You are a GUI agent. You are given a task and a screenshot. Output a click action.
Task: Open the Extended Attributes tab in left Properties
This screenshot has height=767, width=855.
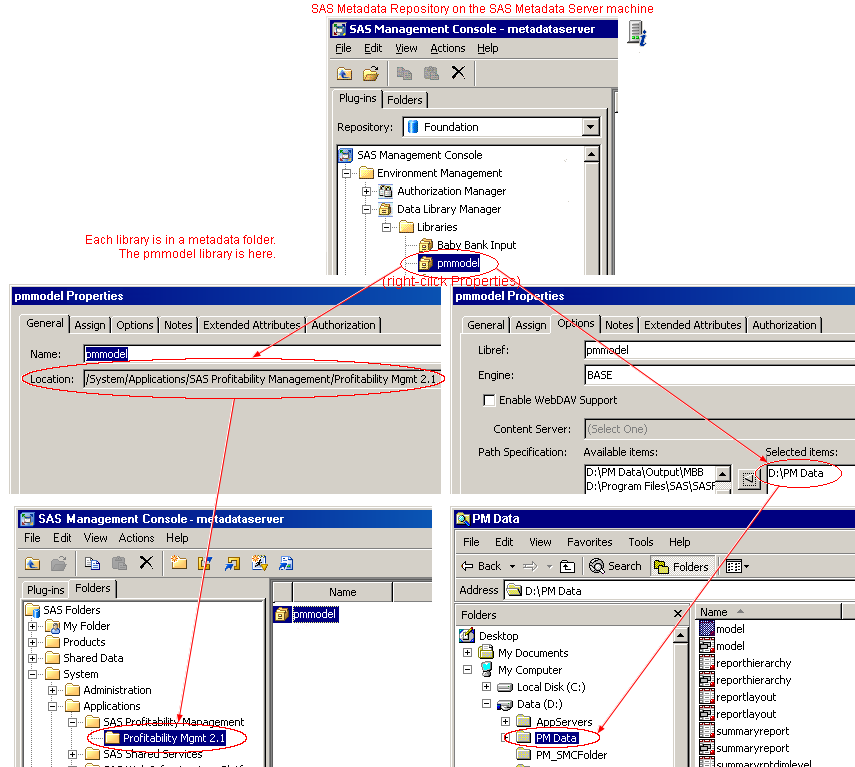point(252,325)
